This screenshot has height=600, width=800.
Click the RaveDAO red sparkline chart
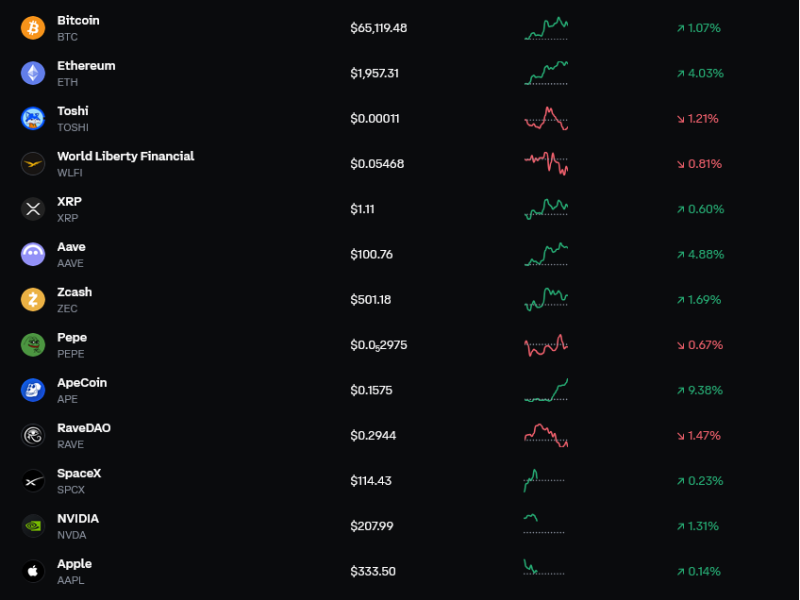[546, 435]
